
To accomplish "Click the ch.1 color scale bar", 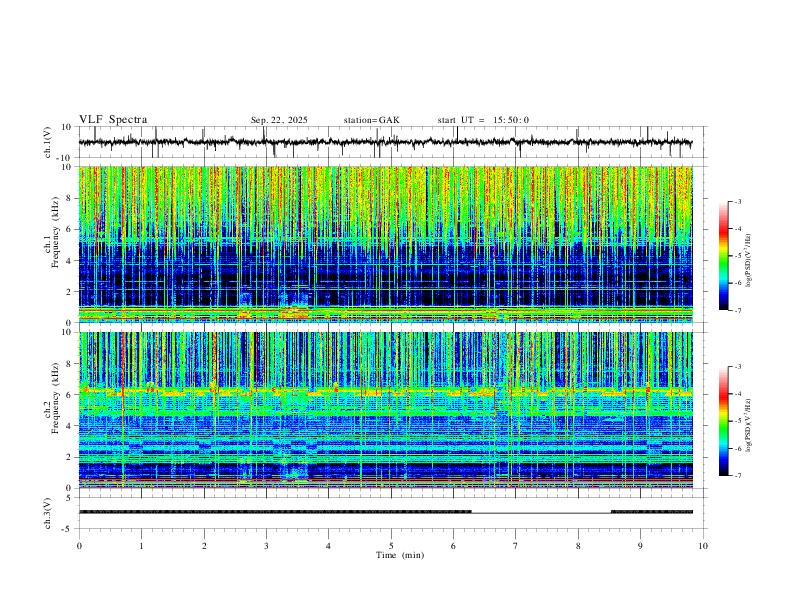I will pos(723,255).
